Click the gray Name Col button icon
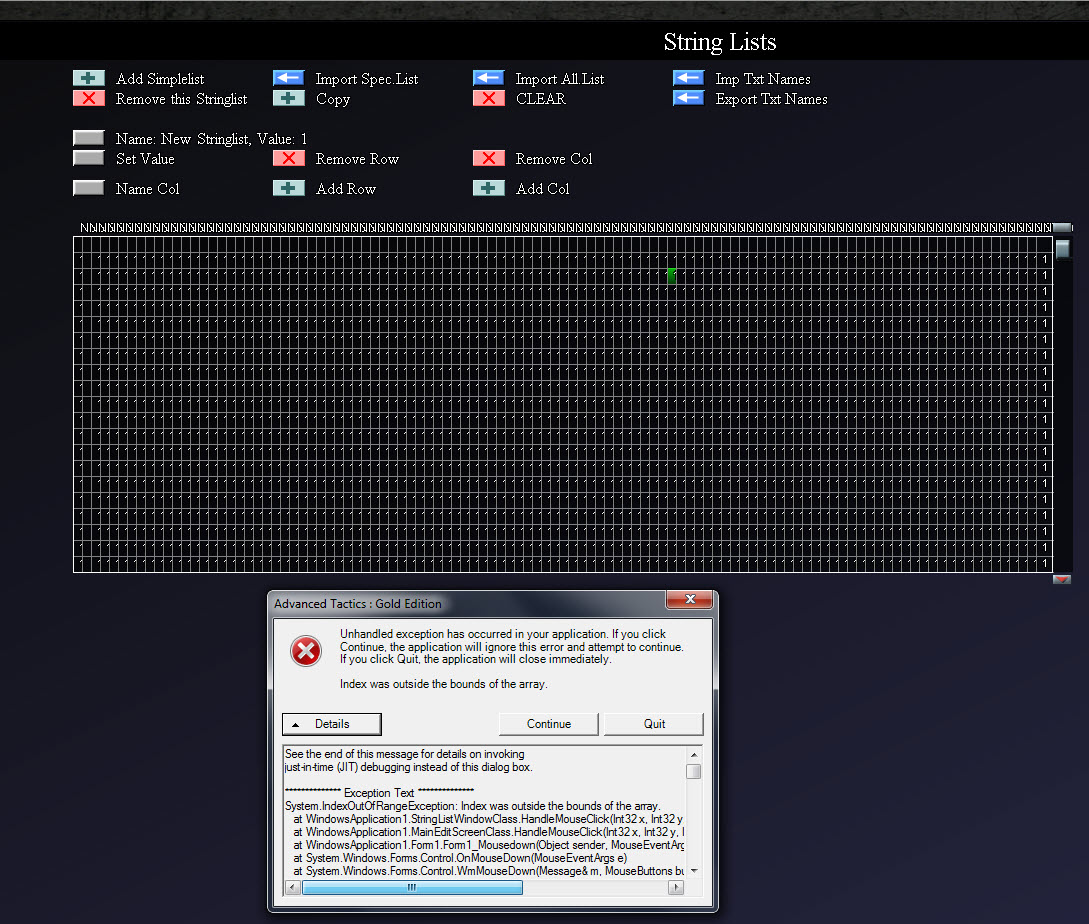Image resolution: width=1089 pixels, height=924 pixels. pyautogui.click(x=89, y=188)
